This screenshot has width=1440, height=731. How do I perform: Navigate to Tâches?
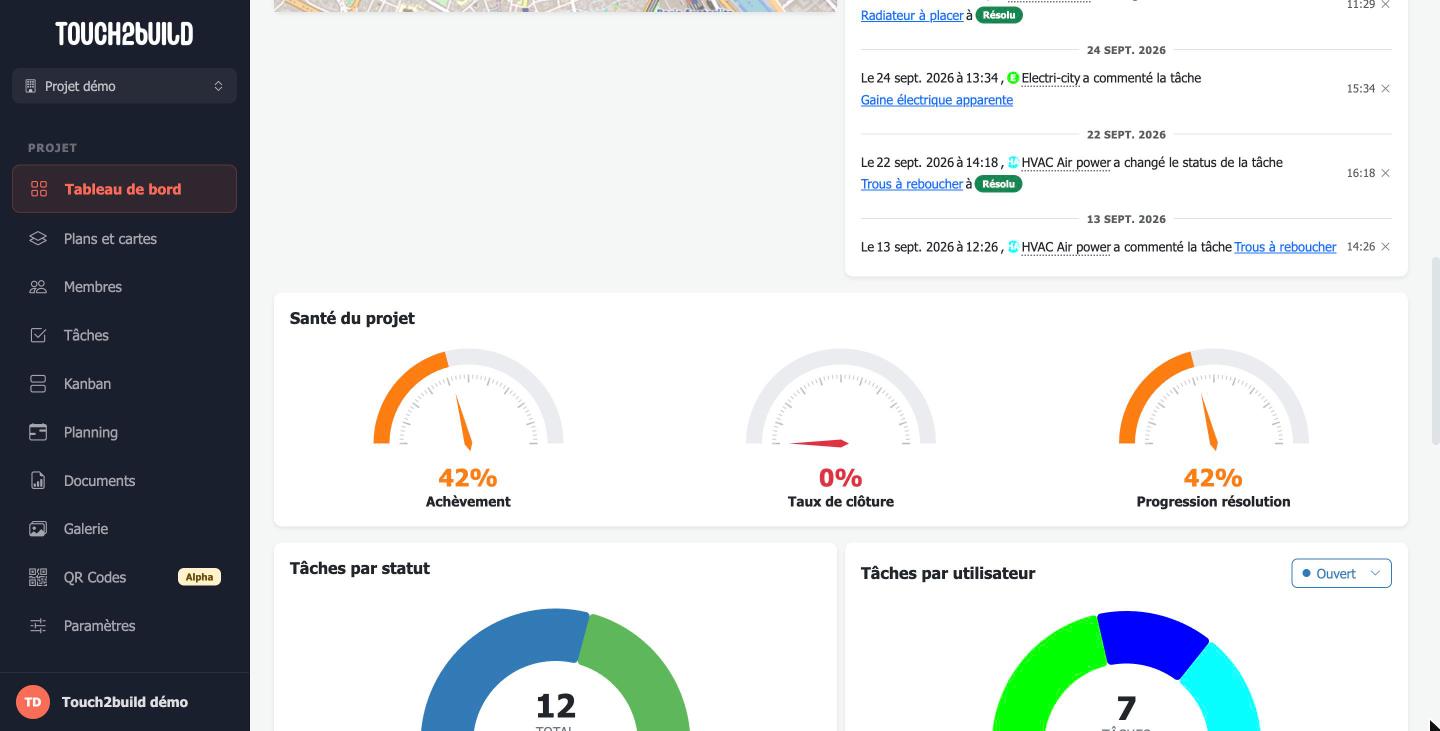point(124,335)
